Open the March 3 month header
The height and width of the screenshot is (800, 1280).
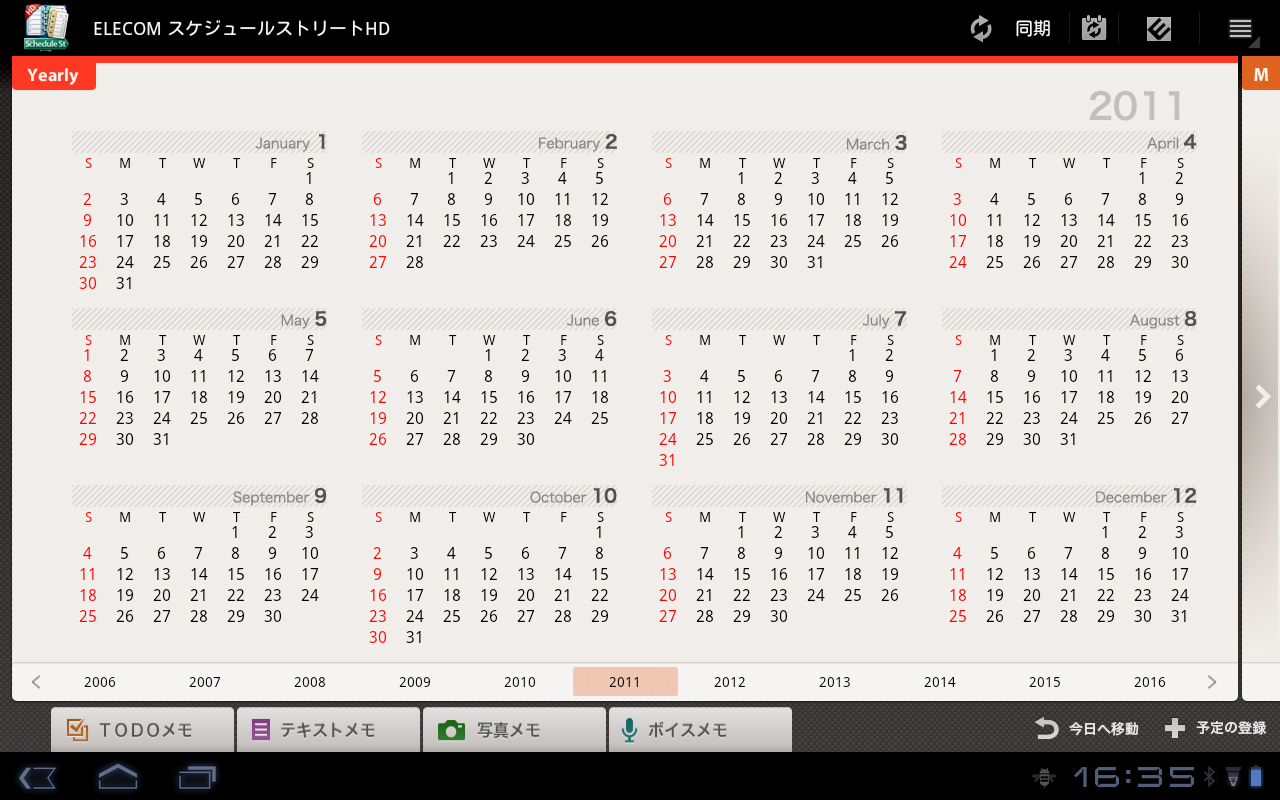pyautogui.click(x=780, y=142)
